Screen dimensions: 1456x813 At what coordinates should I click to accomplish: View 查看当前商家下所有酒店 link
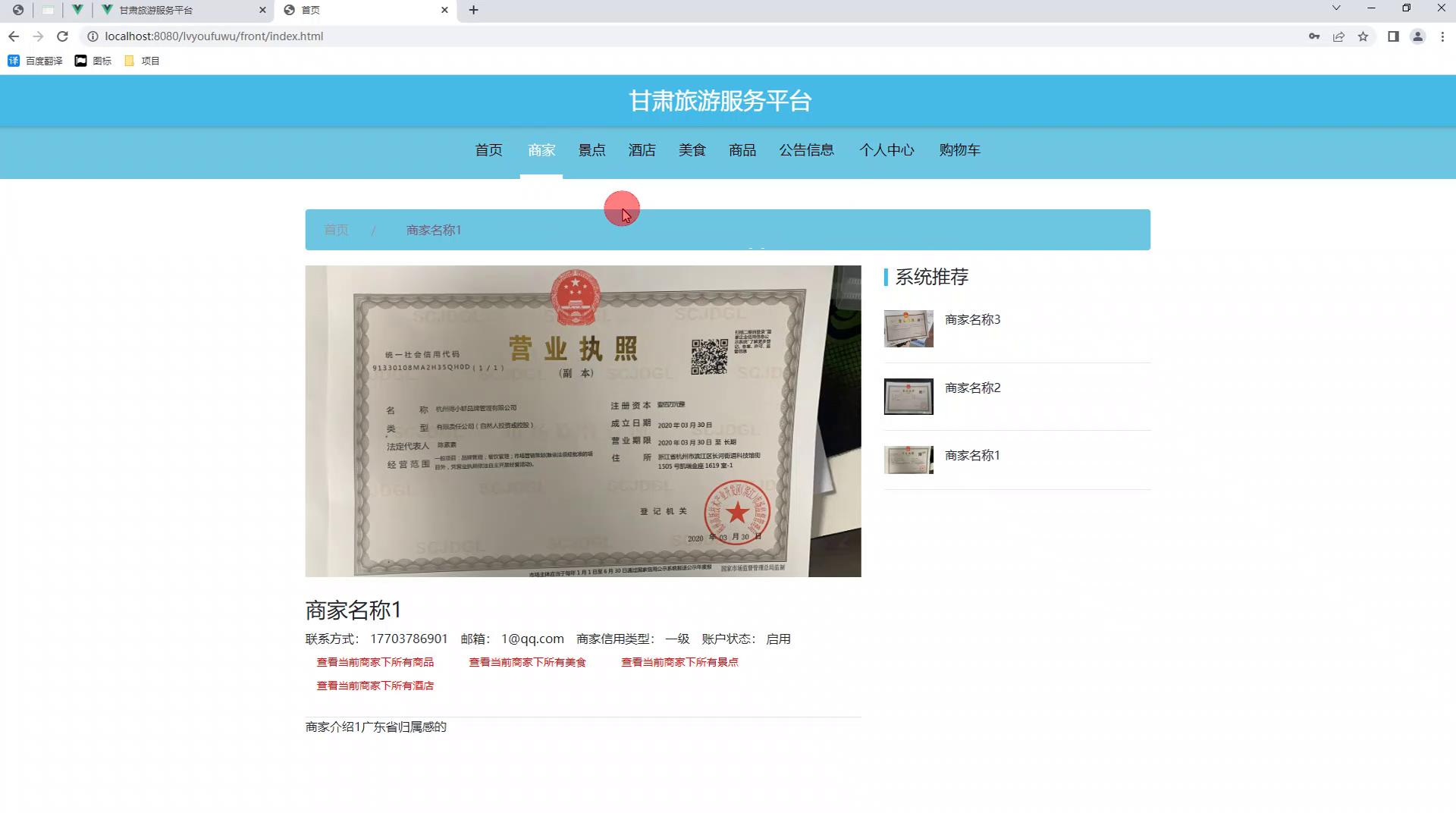pyautogui.click(x=375, y=686)
